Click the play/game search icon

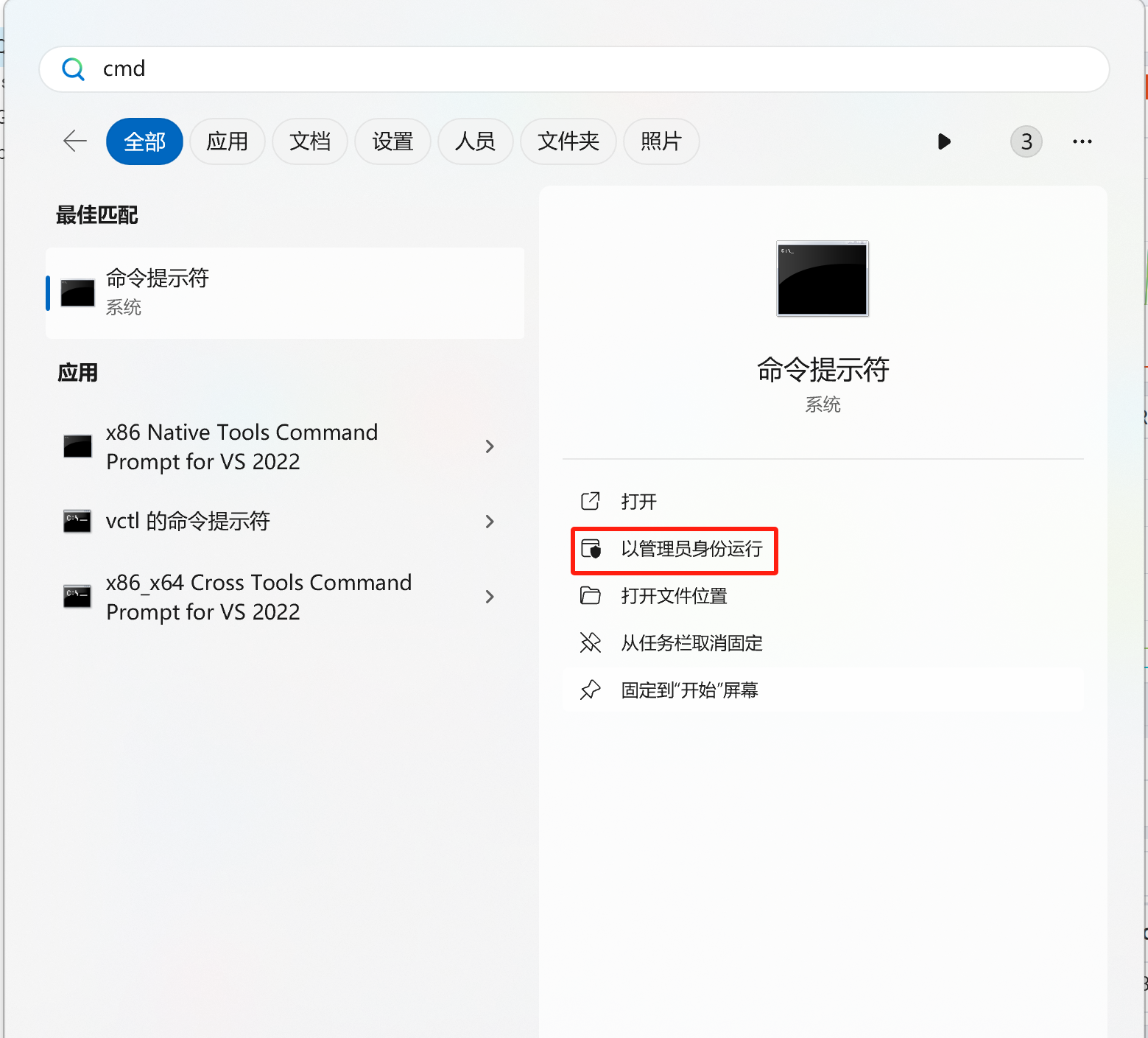point(945,141)
